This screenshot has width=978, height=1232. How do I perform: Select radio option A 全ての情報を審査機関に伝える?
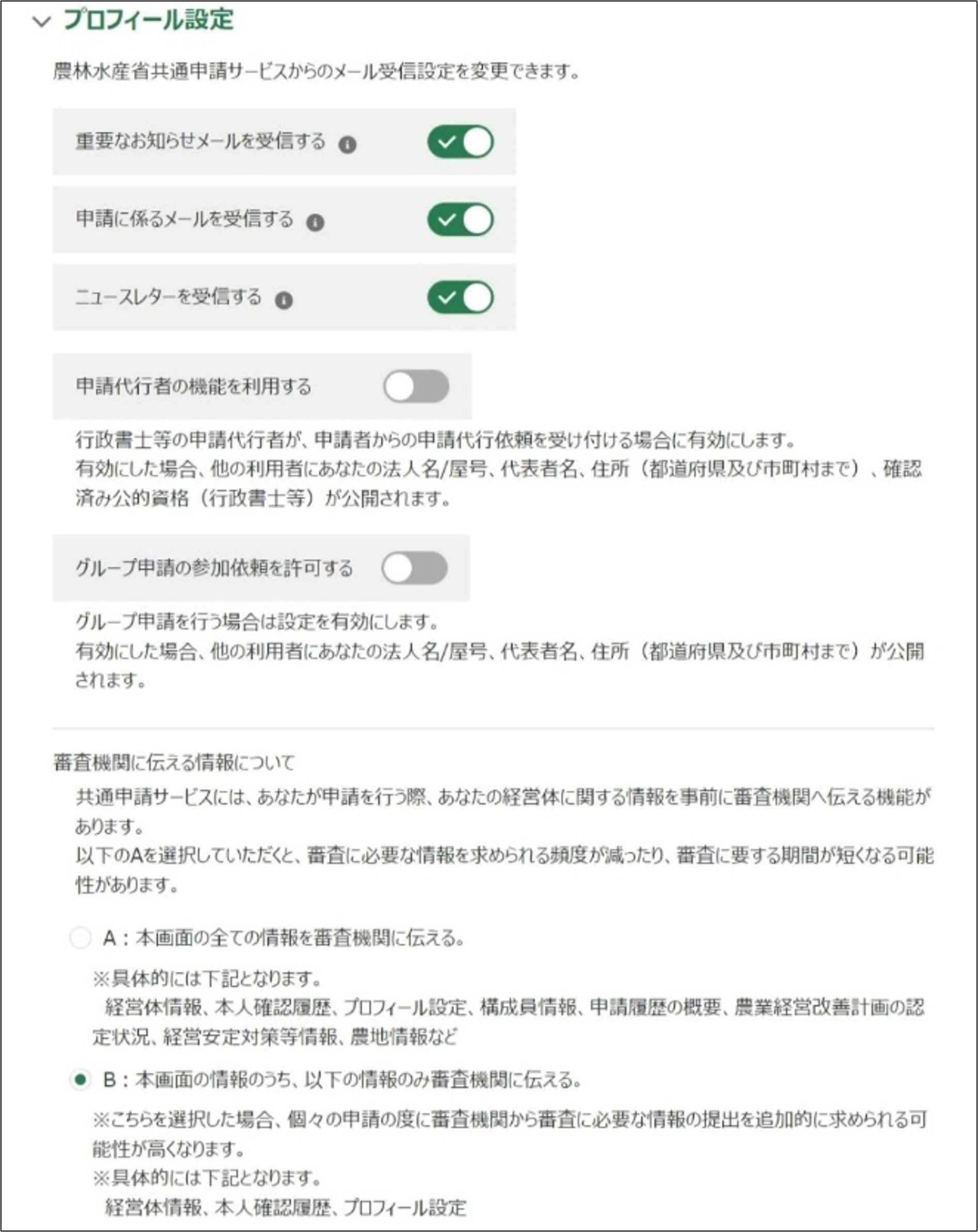click(80, 938)
